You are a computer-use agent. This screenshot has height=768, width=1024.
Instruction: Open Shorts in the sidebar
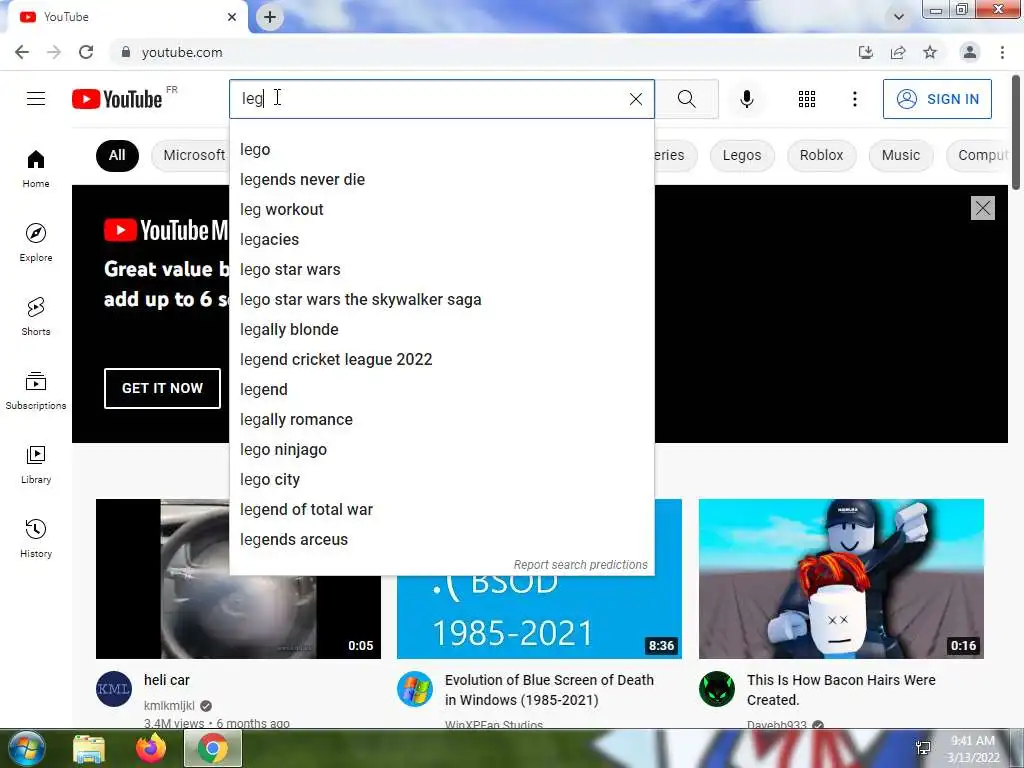point(36,316)
